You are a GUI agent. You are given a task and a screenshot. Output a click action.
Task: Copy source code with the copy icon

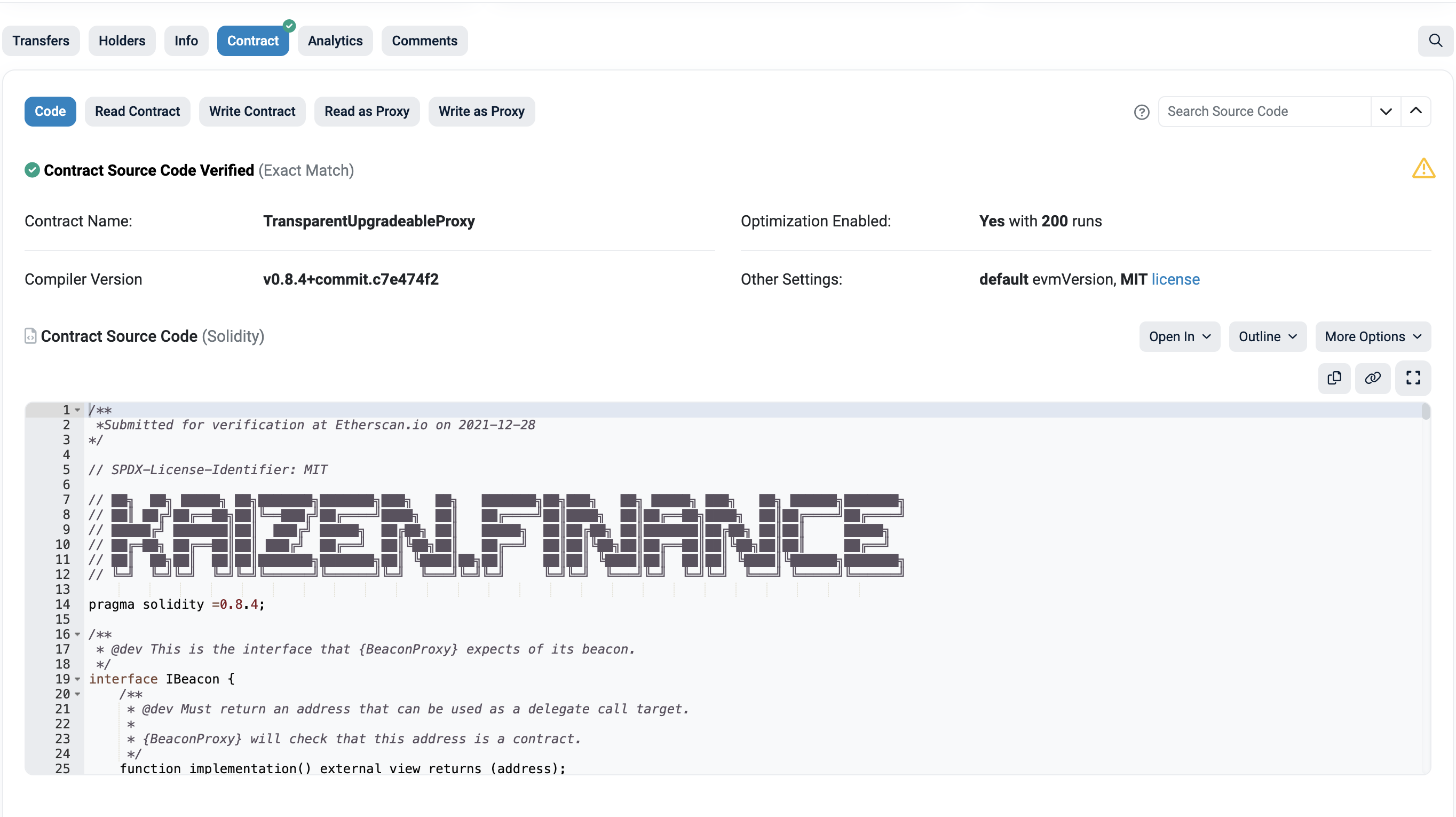click(x=1334, y=378)
